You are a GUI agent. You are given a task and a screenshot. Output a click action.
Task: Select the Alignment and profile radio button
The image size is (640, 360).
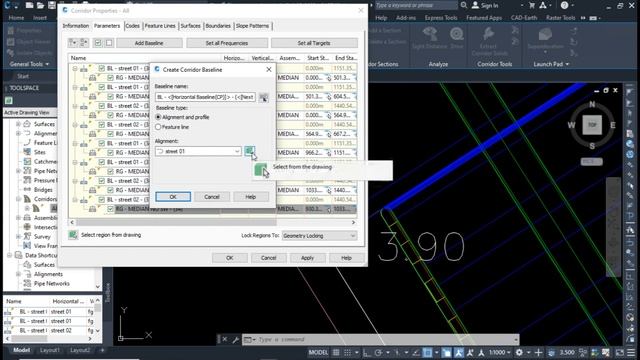point(158,117)
